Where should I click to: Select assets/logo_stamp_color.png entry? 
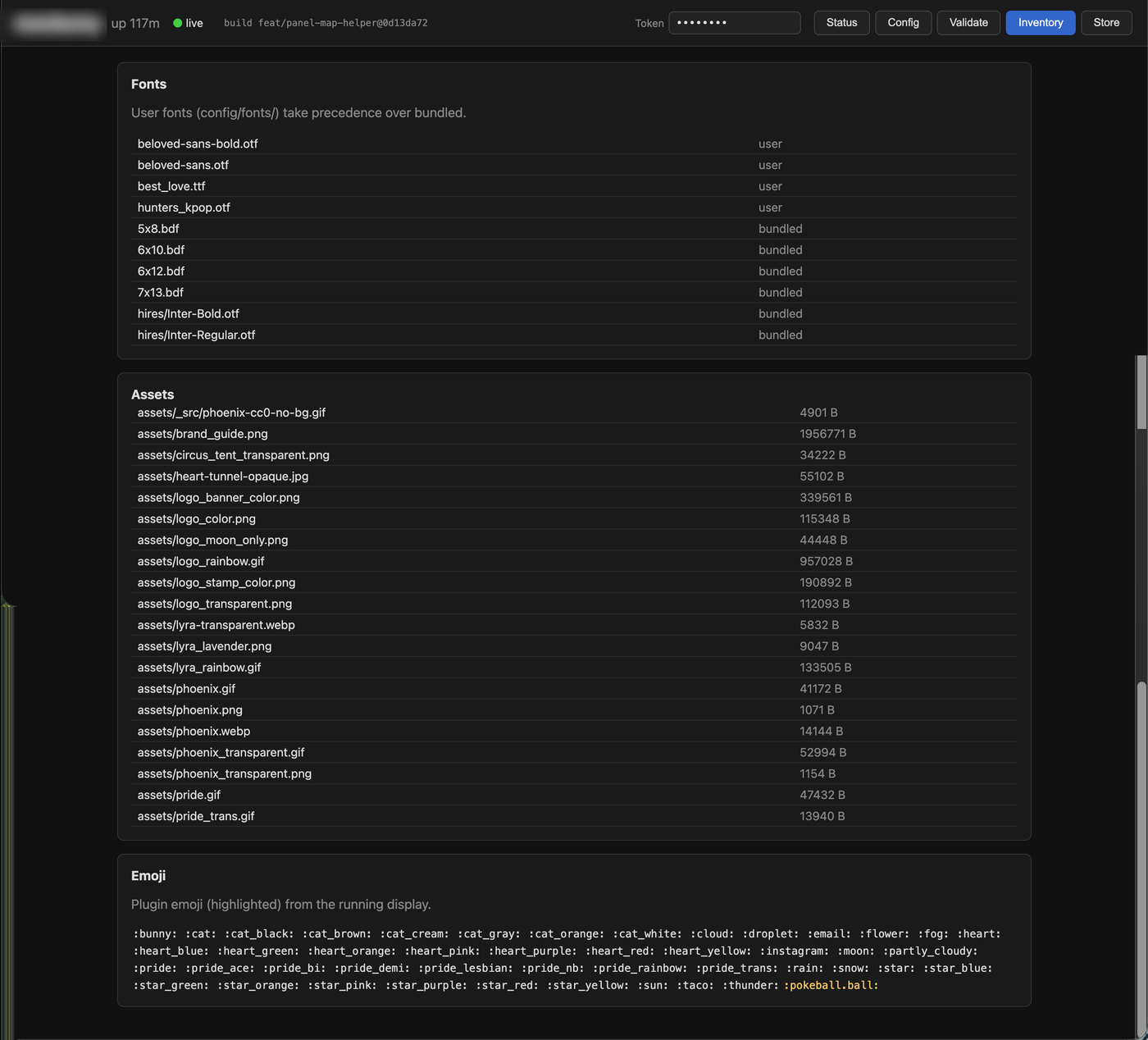point(574,583)
